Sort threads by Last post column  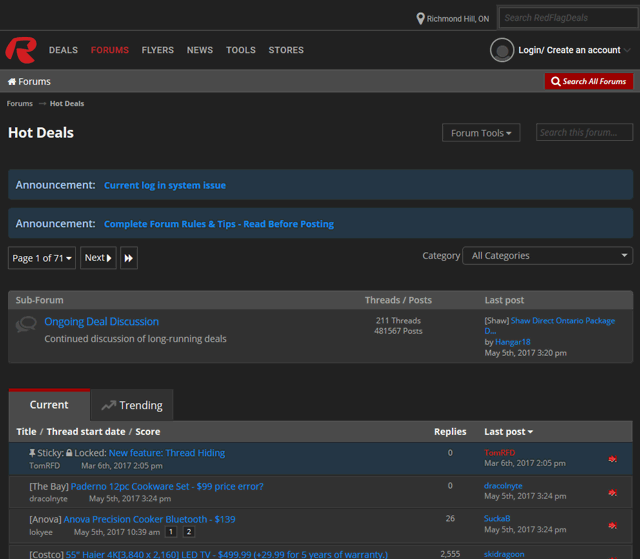[509, 432]
